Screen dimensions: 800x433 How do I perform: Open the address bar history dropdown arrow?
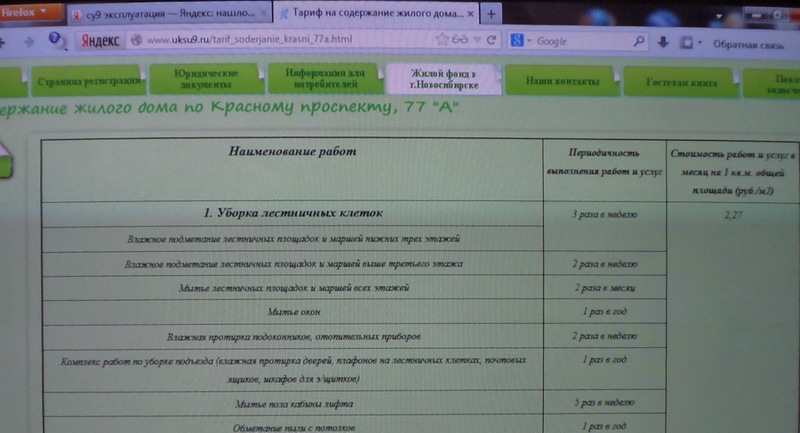[x=478, y=40]
